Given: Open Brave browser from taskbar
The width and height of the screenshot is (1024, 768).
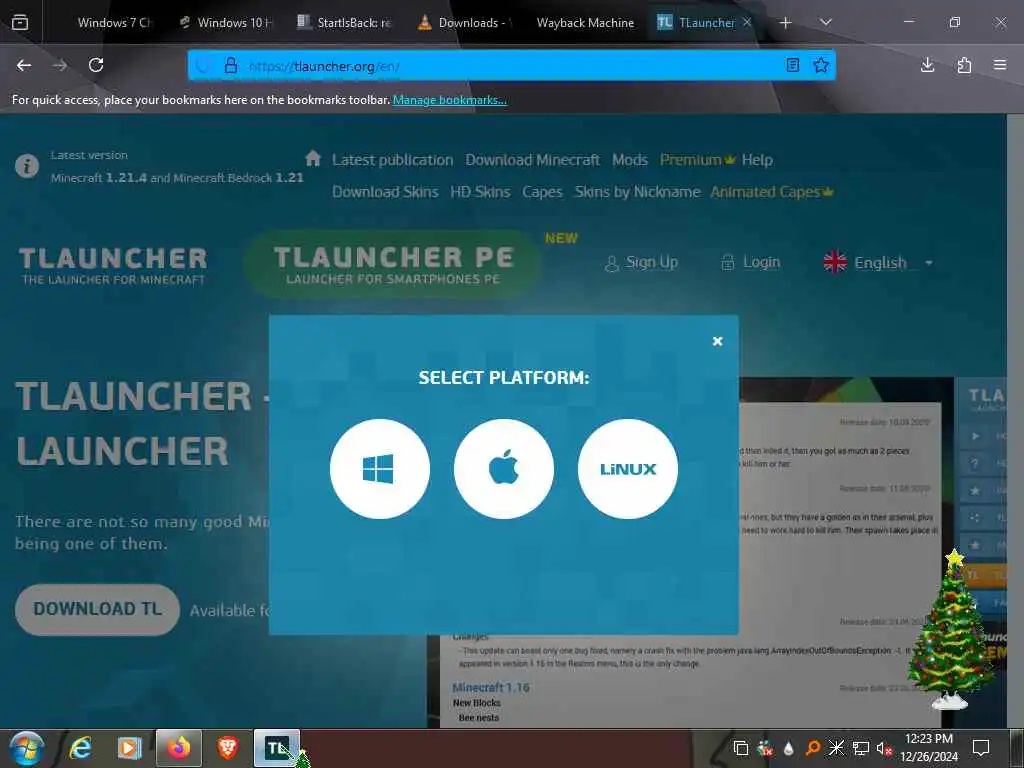Looking at the screenshot, I should pos(227,748).
